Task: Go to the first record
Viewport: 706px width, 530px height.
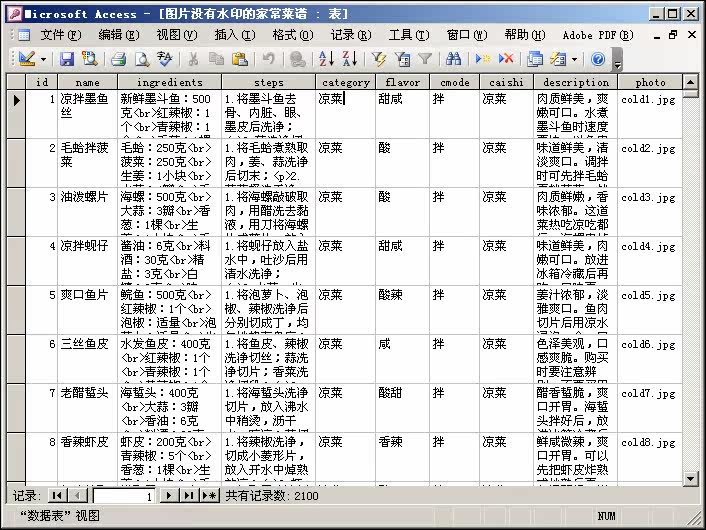Action: click(57, 496)
